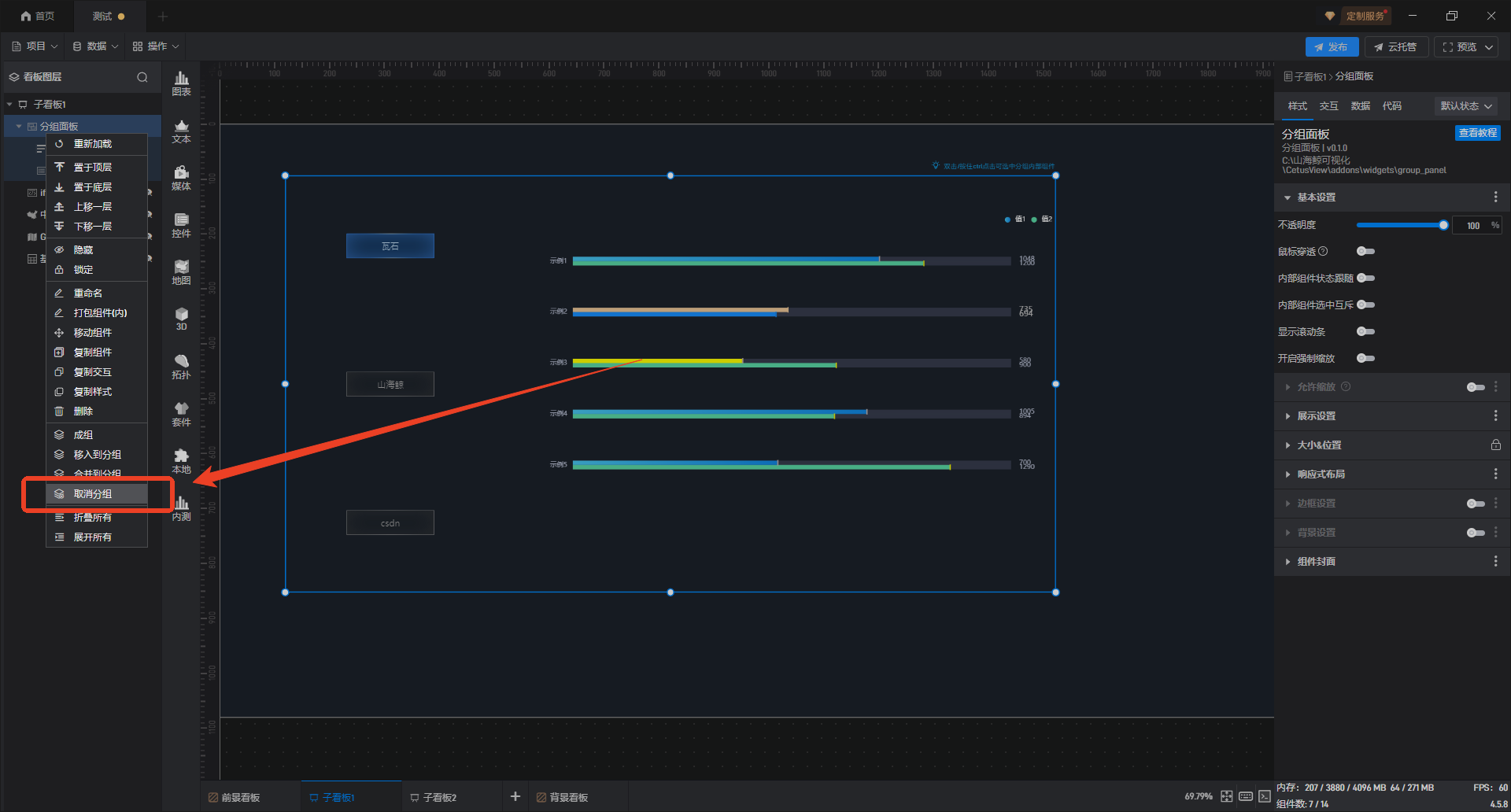Open the 图表 chart components panel
Viewport: 1511px width, 812px height.
181,83
